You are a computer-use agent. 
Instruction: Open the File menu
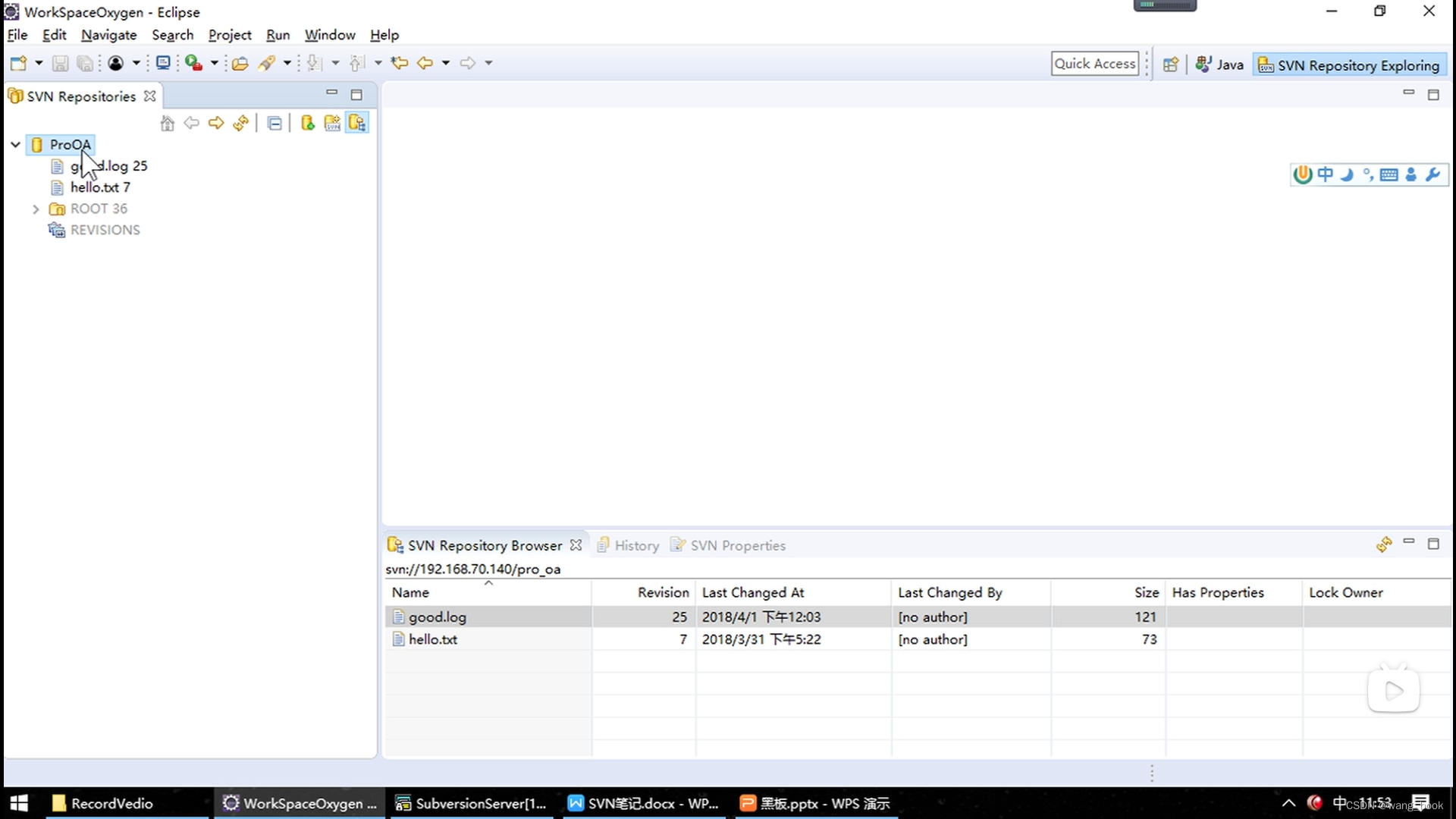17,35
